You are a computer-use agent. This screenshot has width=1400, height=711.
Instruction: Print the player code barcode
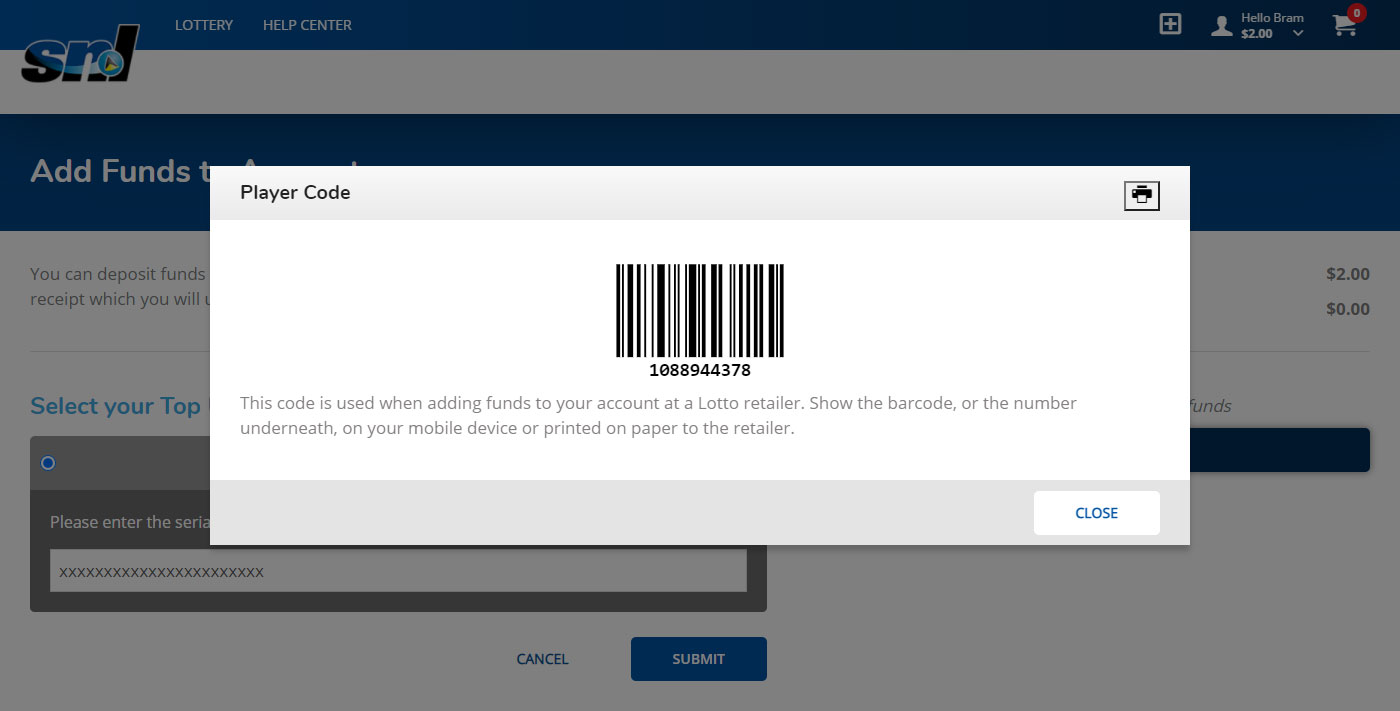click(x=1141, y=195)
